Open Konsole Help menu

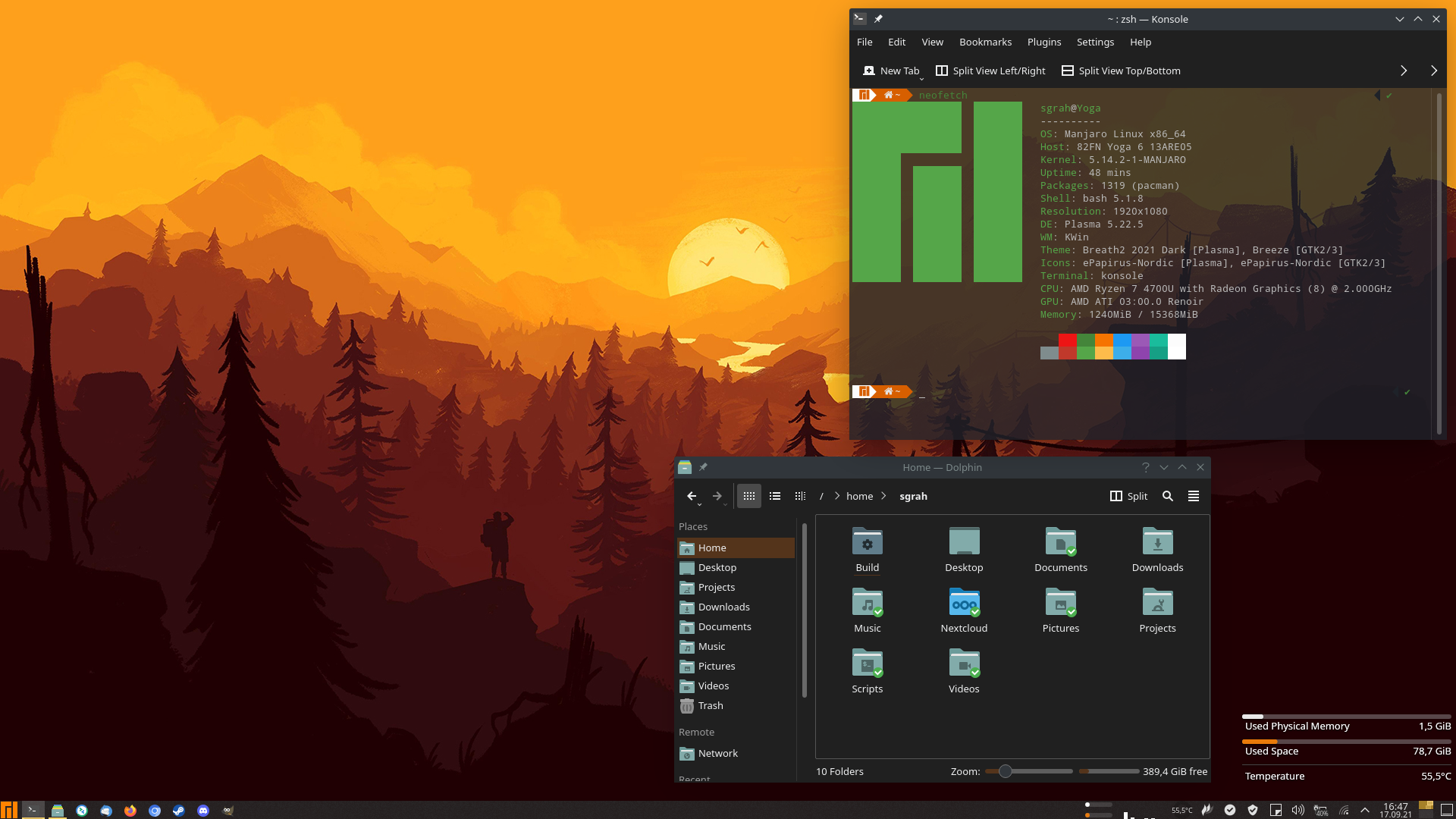1141,42
